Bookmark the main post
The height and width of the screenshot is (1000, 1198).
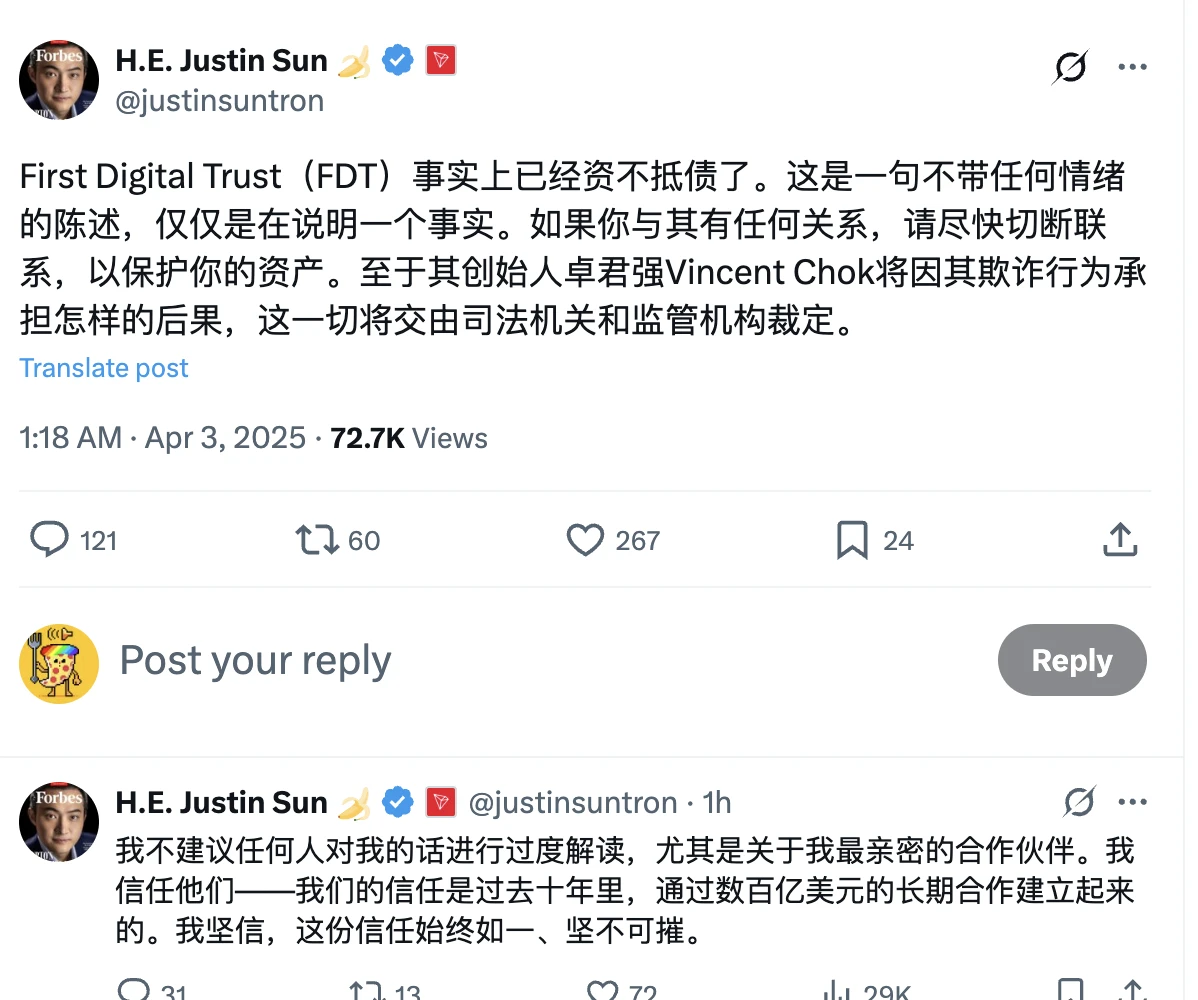852,540
